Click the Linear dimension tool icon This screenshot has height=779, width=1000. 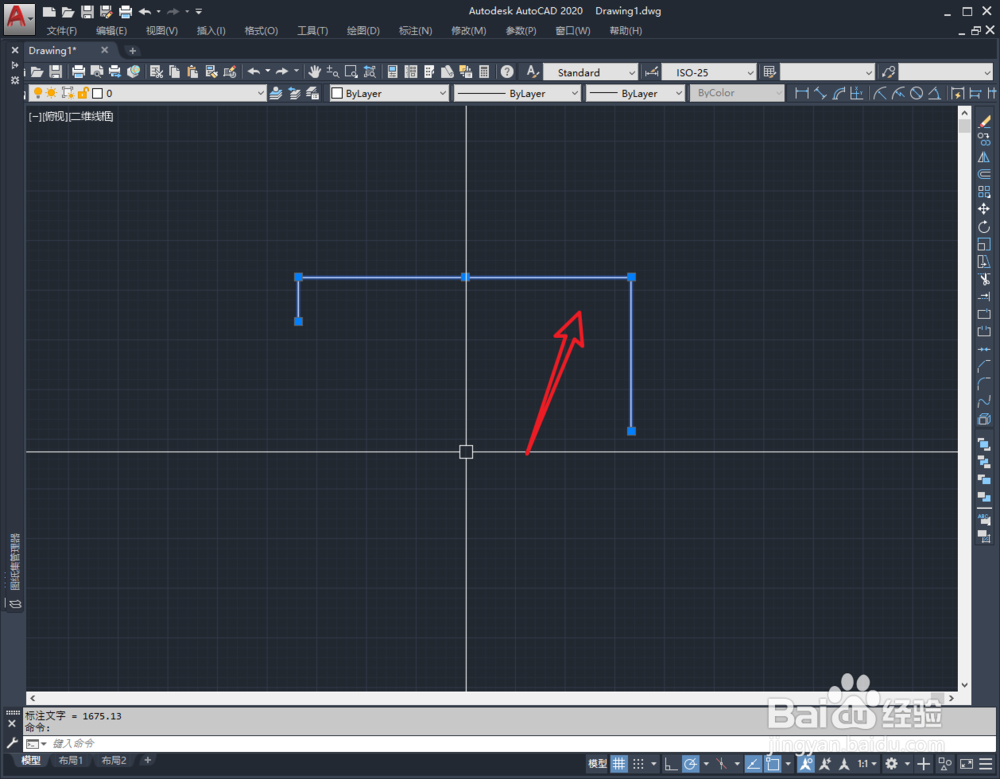tap(802, 93)
